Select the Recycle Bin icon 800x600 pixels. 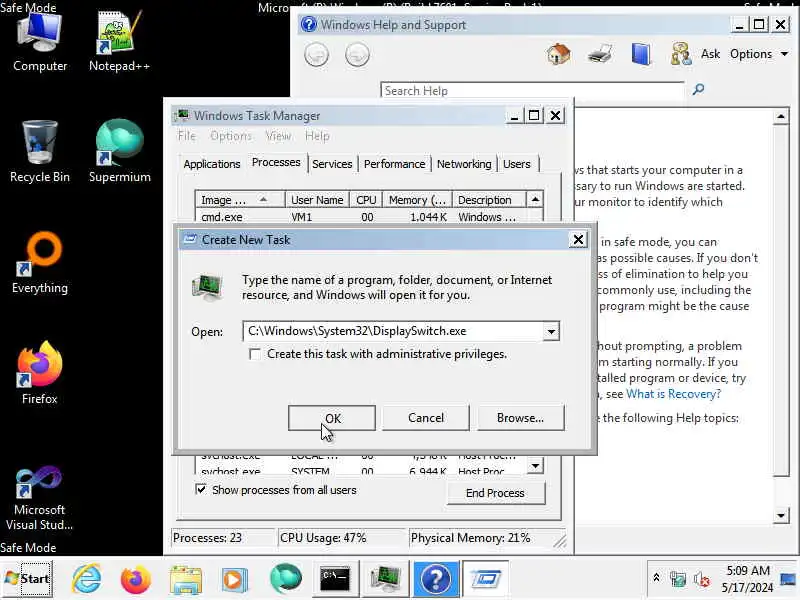point(40,152)
